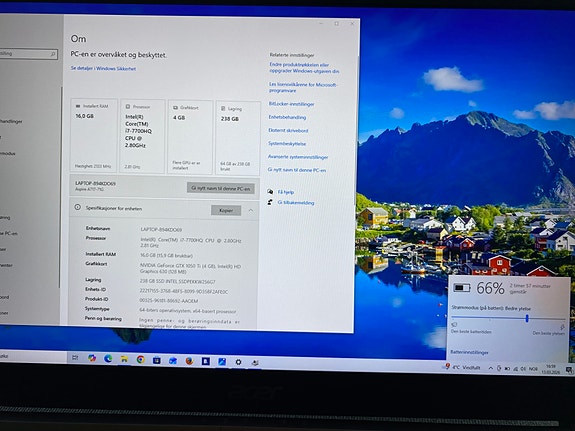Click the Settings gear in the taskbar
The image size is (575, 431).
coord(238,362)
